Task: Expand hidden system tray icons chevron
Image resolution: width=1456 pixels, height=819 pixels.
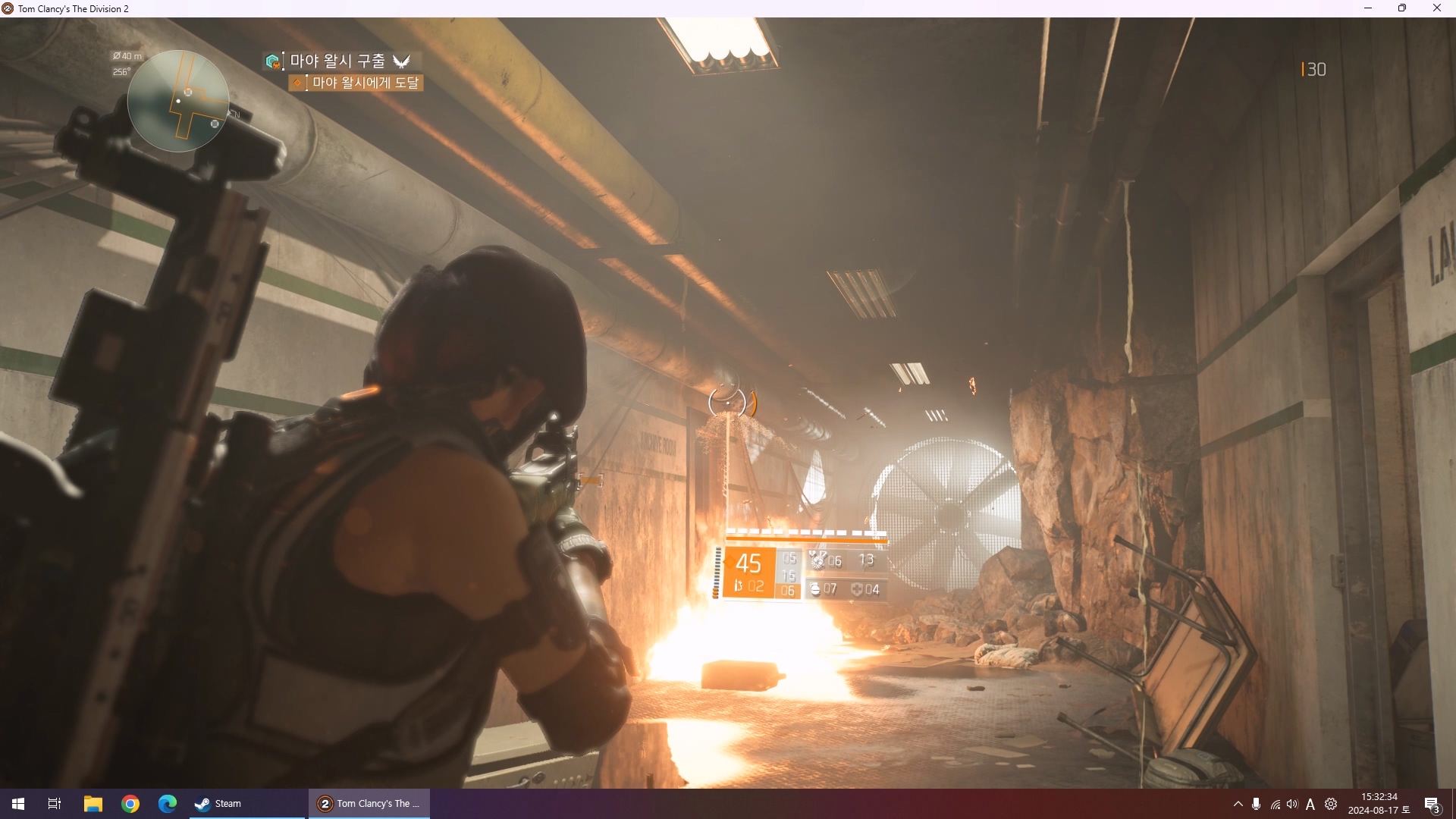Action: point(1238,804)
